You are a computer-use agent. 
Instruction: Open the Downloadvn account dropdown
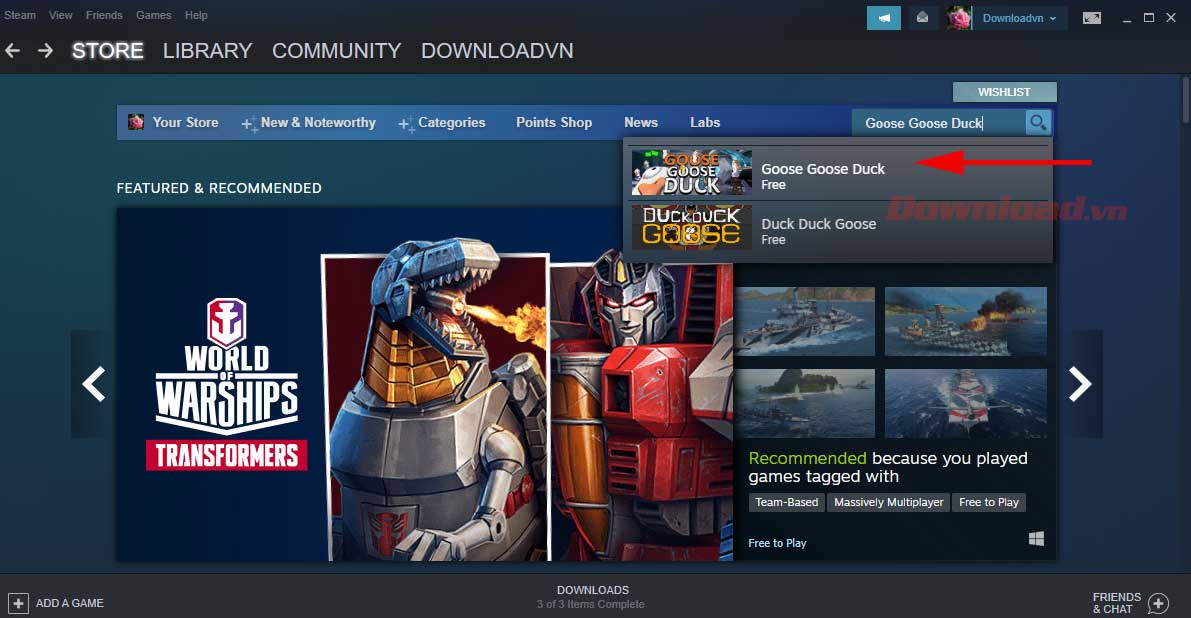click(1019, 18)
